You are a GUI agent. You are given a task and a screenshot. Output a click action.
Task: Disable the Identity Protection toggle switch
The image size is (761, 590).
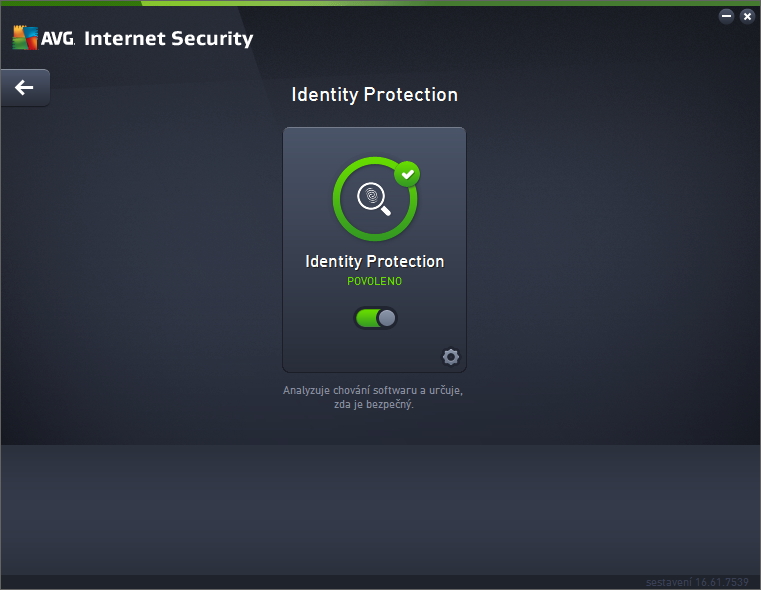click(x=376, y=318)
